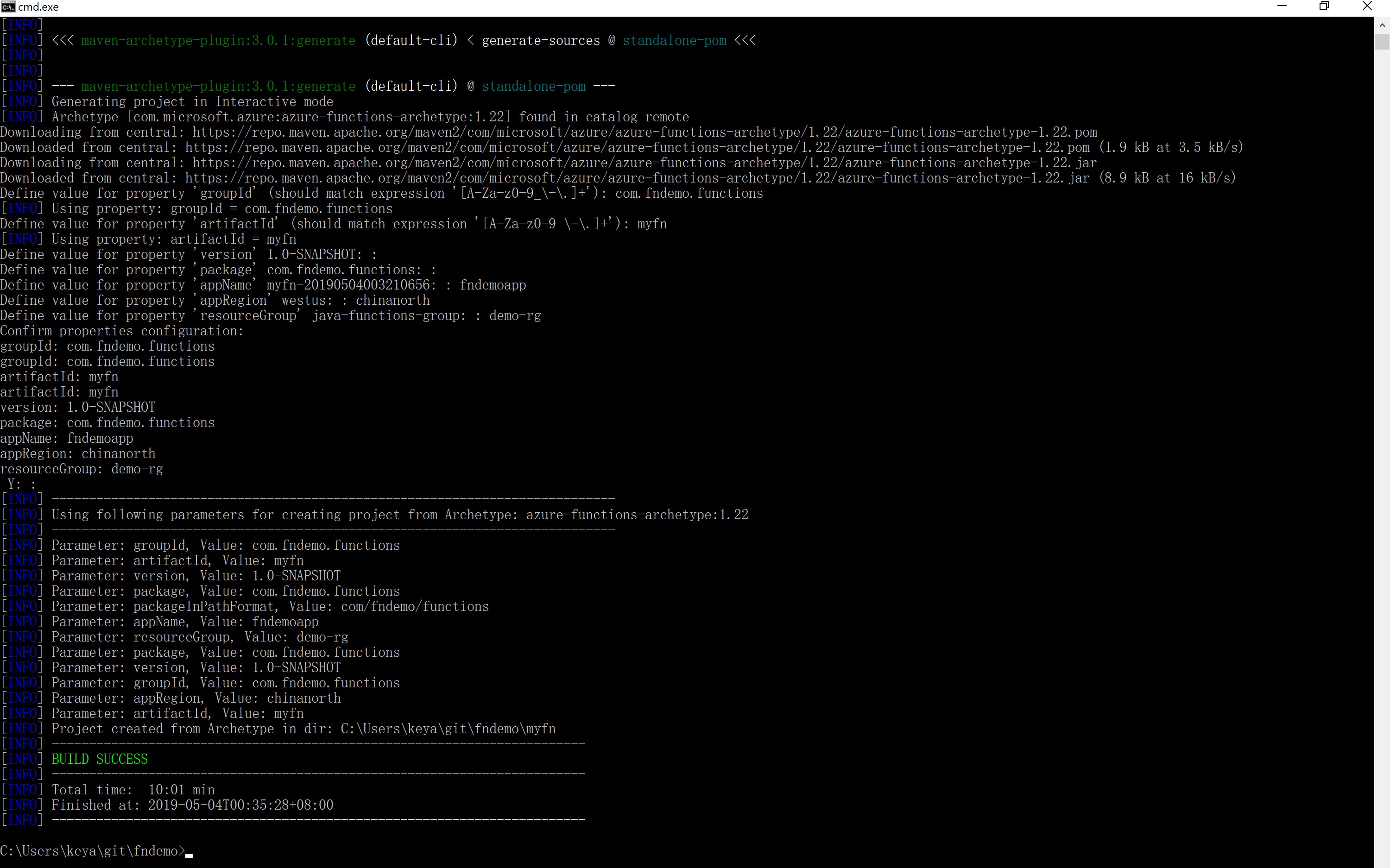Click the BUILD SUCCESS text
This screenshot has width=1390, height=868.
[99, 759]
